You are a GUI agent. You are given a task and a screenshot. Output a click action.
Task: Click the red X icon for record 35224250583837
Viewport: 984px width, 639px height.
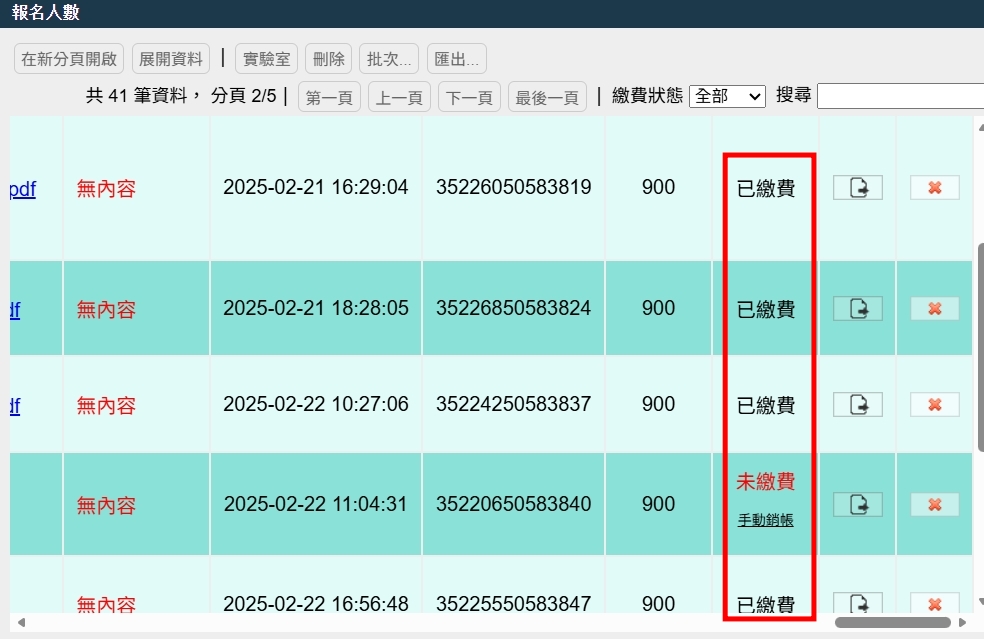point(933,404)
